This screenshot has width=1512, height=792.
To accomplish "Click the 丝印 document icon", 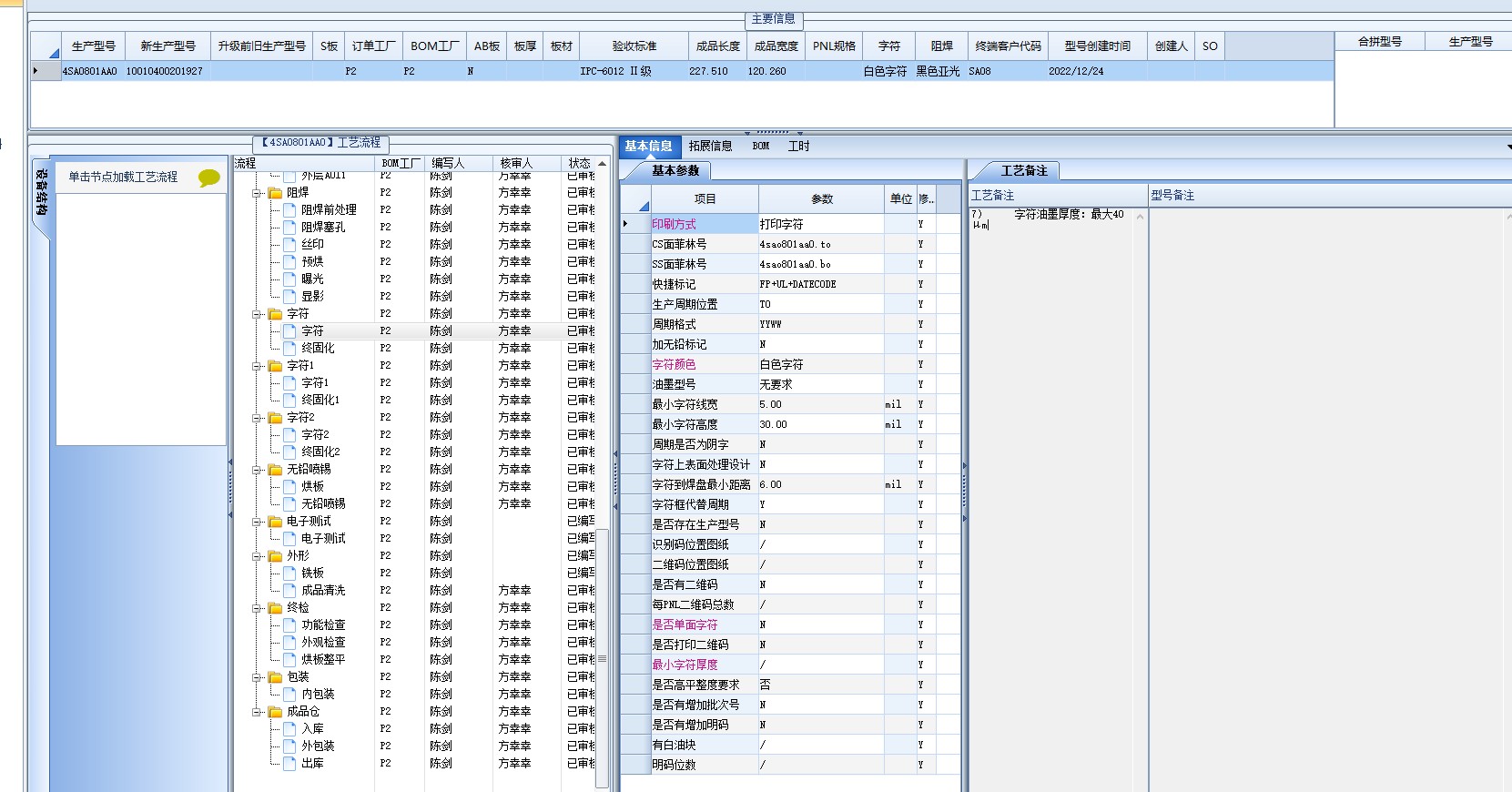I will [289, 245].
